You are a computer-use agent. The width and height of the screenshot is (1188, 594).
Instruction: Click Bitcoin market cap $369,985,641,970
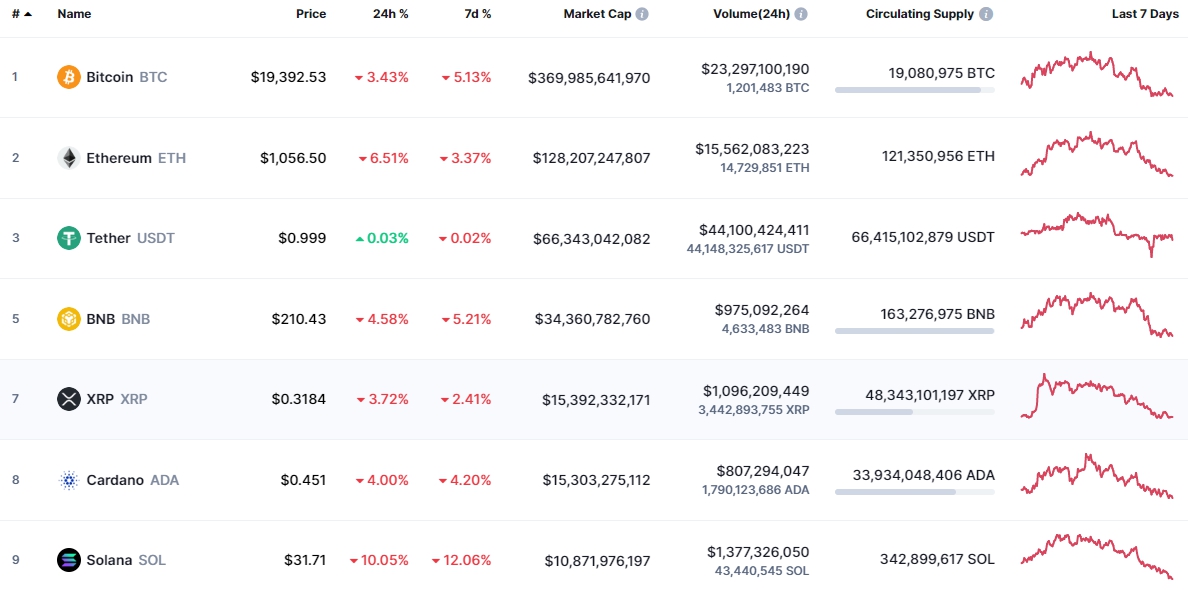[589, 77]
